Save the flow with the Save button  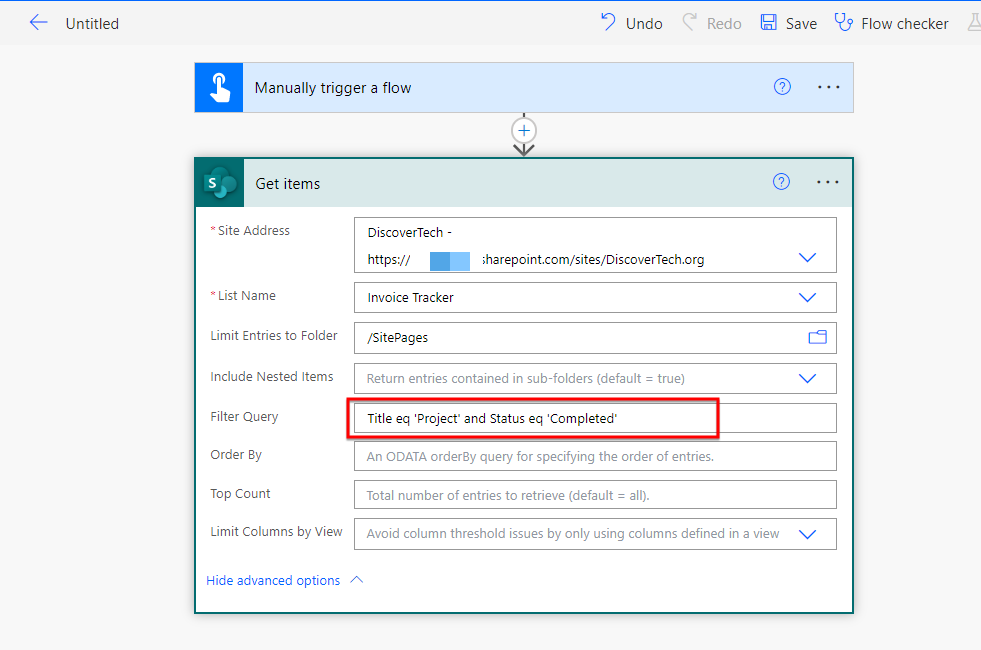tap(788, 23)
